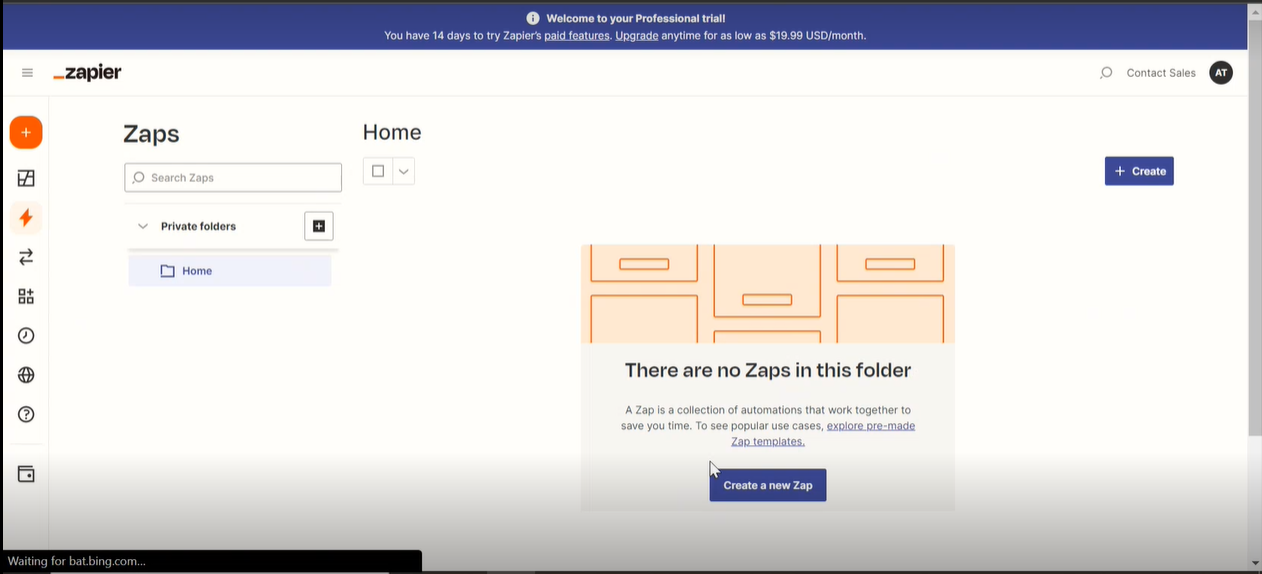Click the info icon in trial banner
The height and width of the screenshot is (574, 1262).
pos(533,18)
